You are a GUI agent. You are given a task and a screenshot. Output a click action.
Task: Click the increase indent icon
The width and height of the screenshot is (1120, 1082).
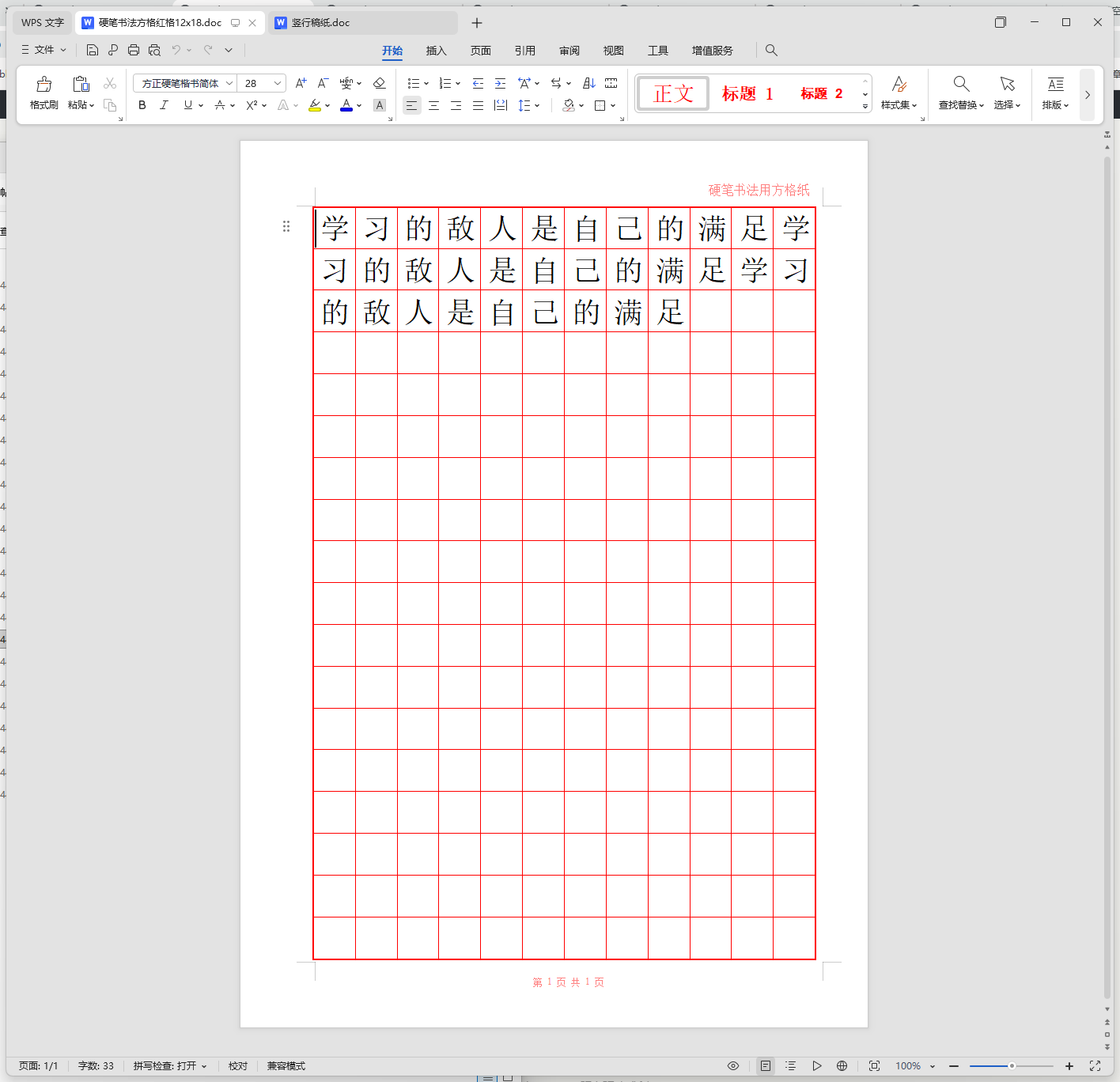(500, 83)
